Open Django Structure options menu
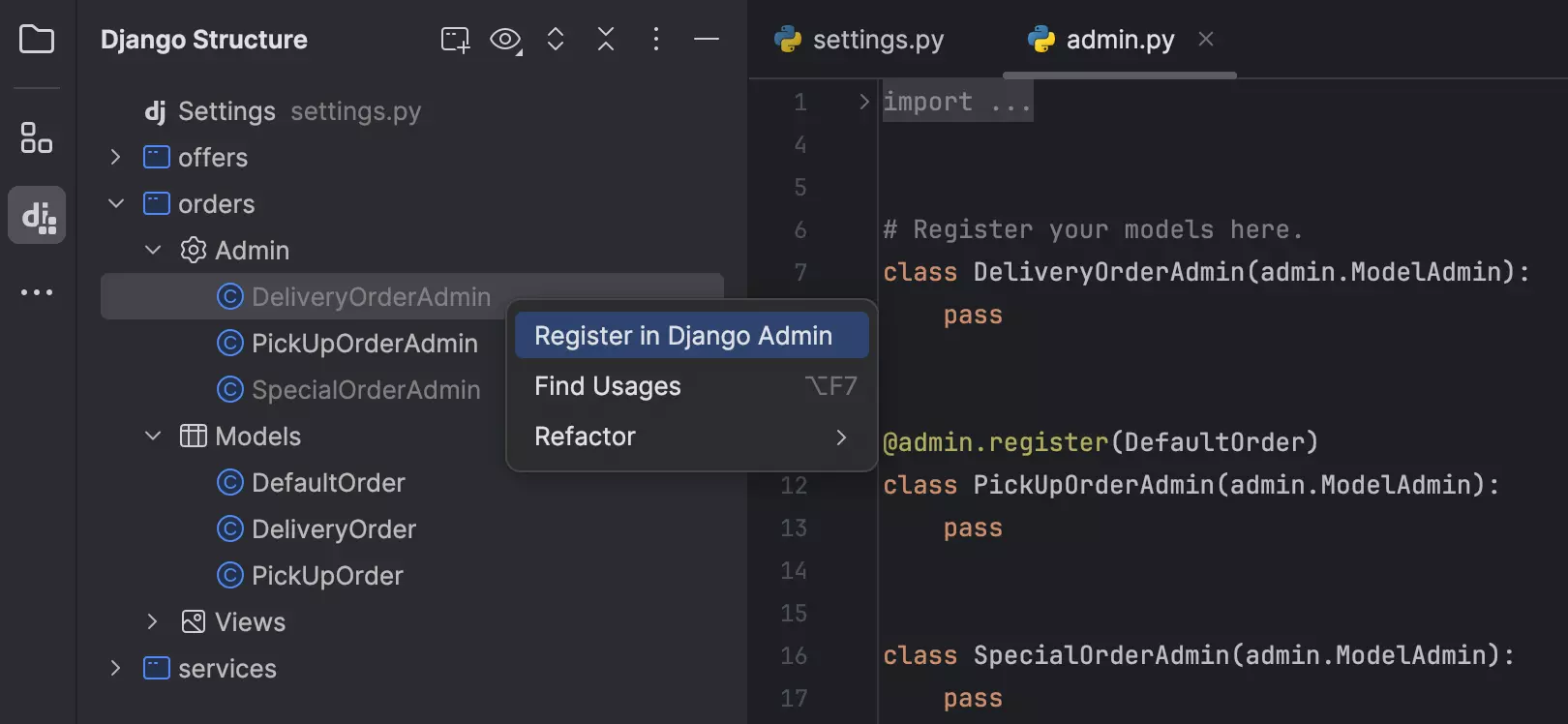The image size is (1568, 724). click(x=656, y=40)
